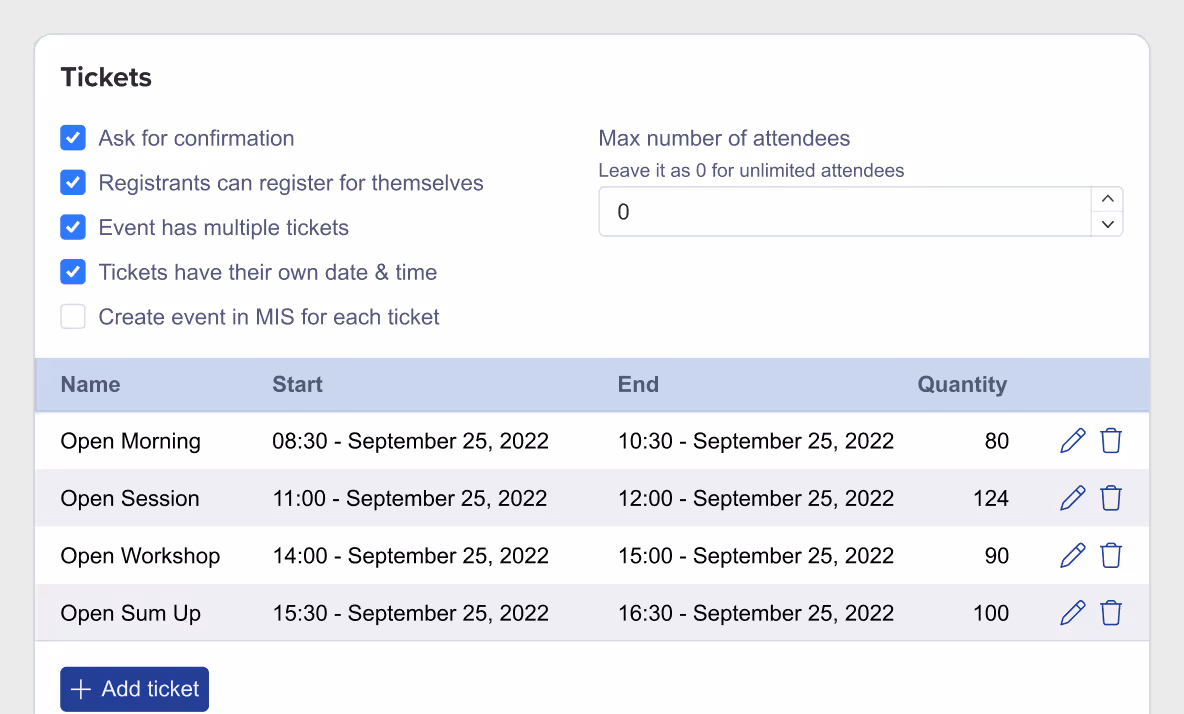
Task: Edit the Open Morning ticket
Action: click(x=1072, y=441)
